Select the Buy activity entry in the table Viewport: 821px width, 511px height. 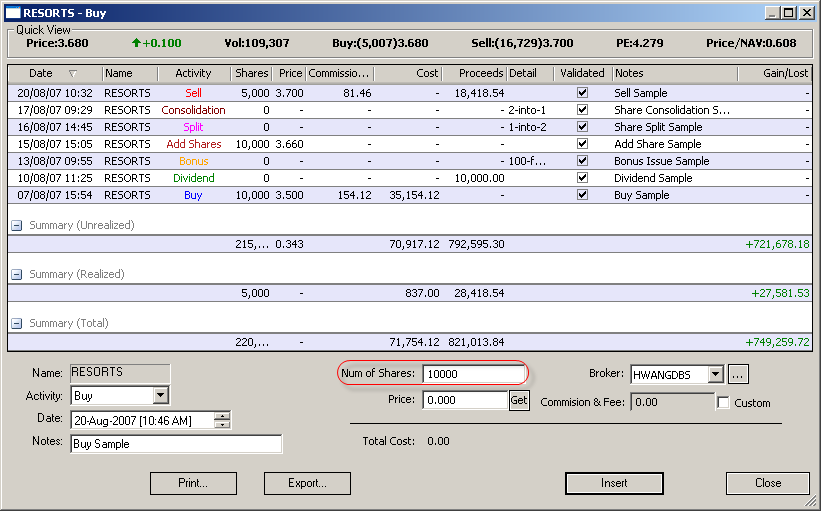(193, 195)
